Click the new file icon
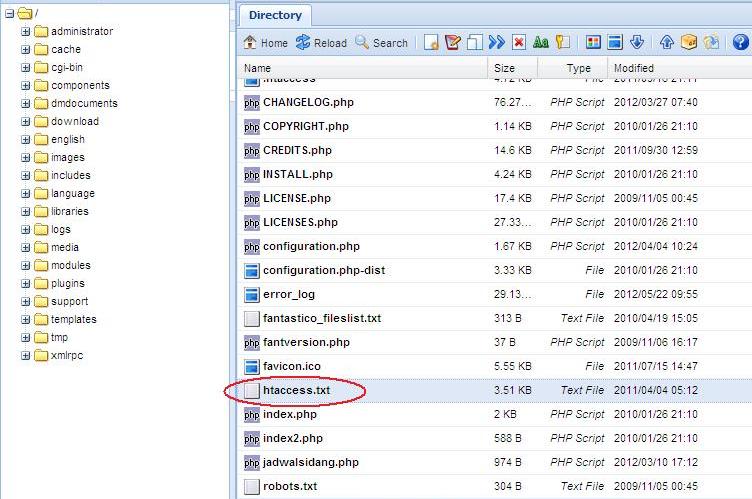The height and width of the screenshot is (499, 752). point(432,43)
